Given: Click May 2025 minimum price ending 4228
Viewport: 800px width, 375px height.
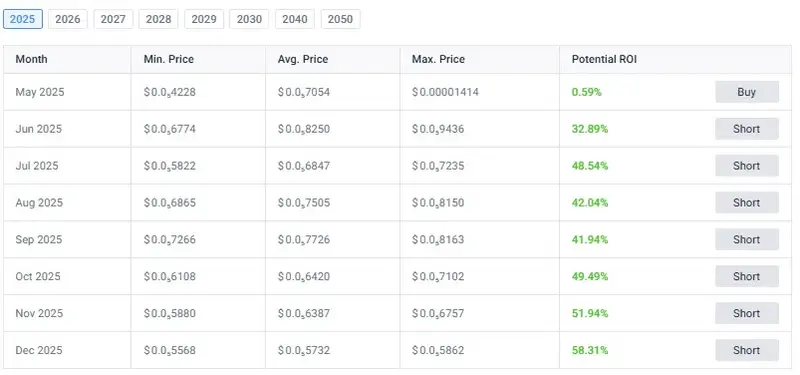Looking at the screenshot, I should 169,92.
